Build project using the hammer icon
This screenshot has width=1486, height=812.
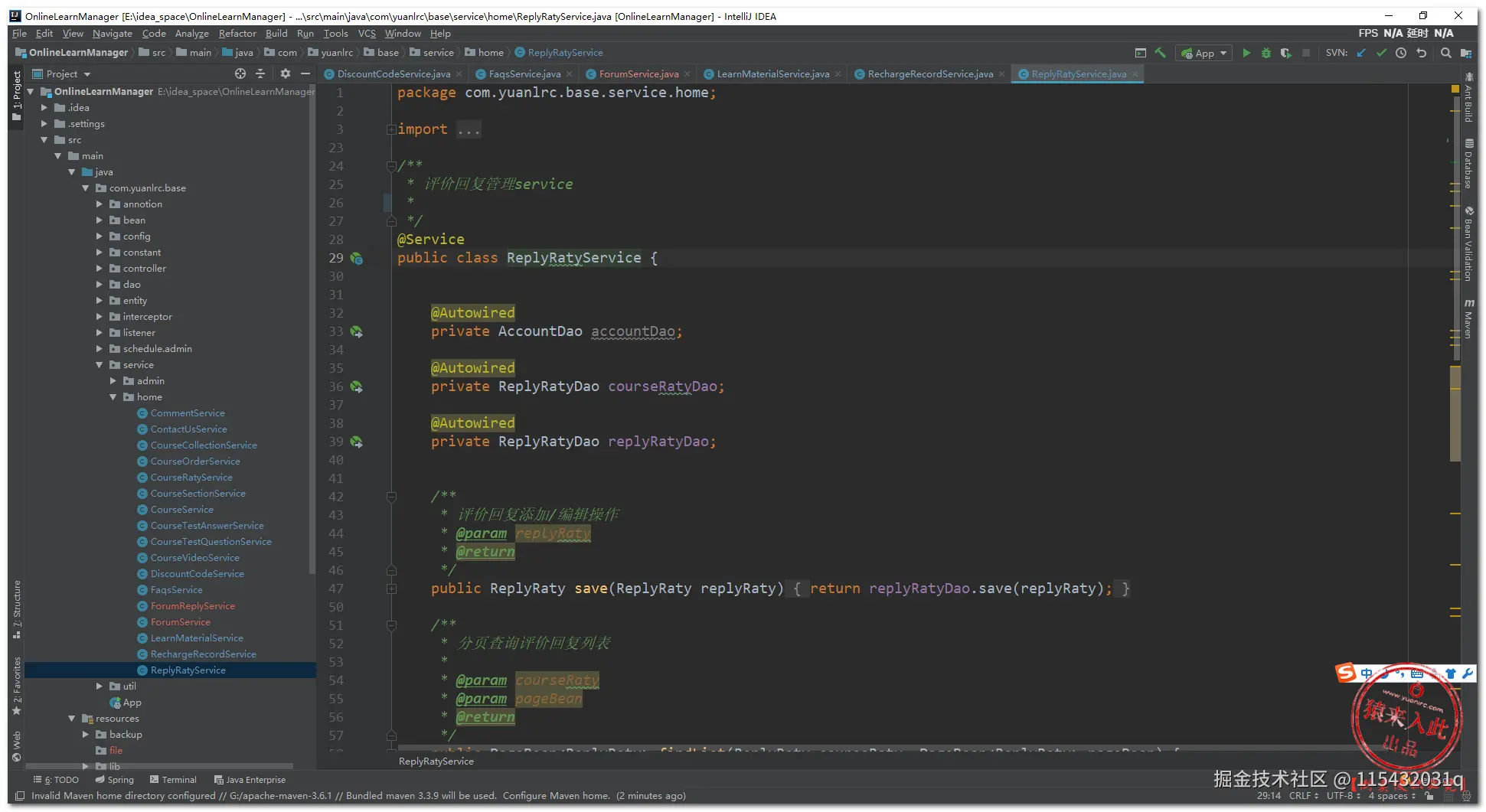pos(1161,53)
